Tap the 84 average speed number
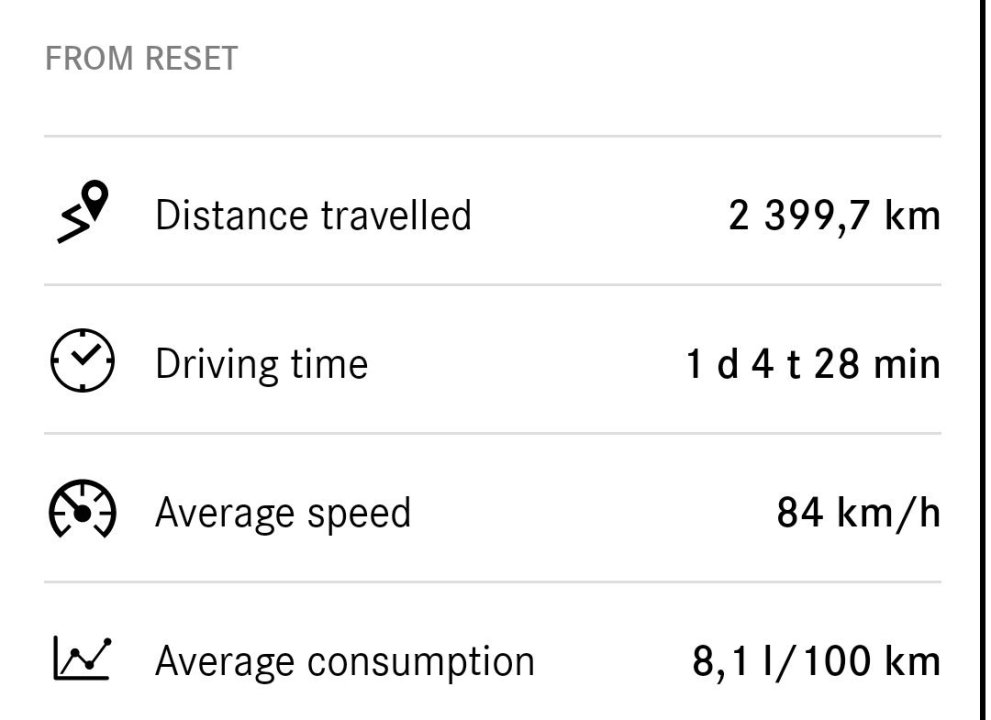Image resolution: width=991 pixels, height=720 pixels. click(x=800, y=513)
